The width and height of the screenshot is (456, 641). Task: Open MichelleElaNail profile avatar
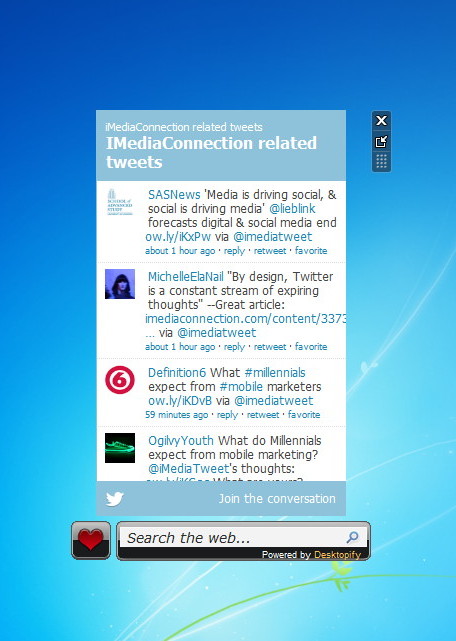pos(120,284)
